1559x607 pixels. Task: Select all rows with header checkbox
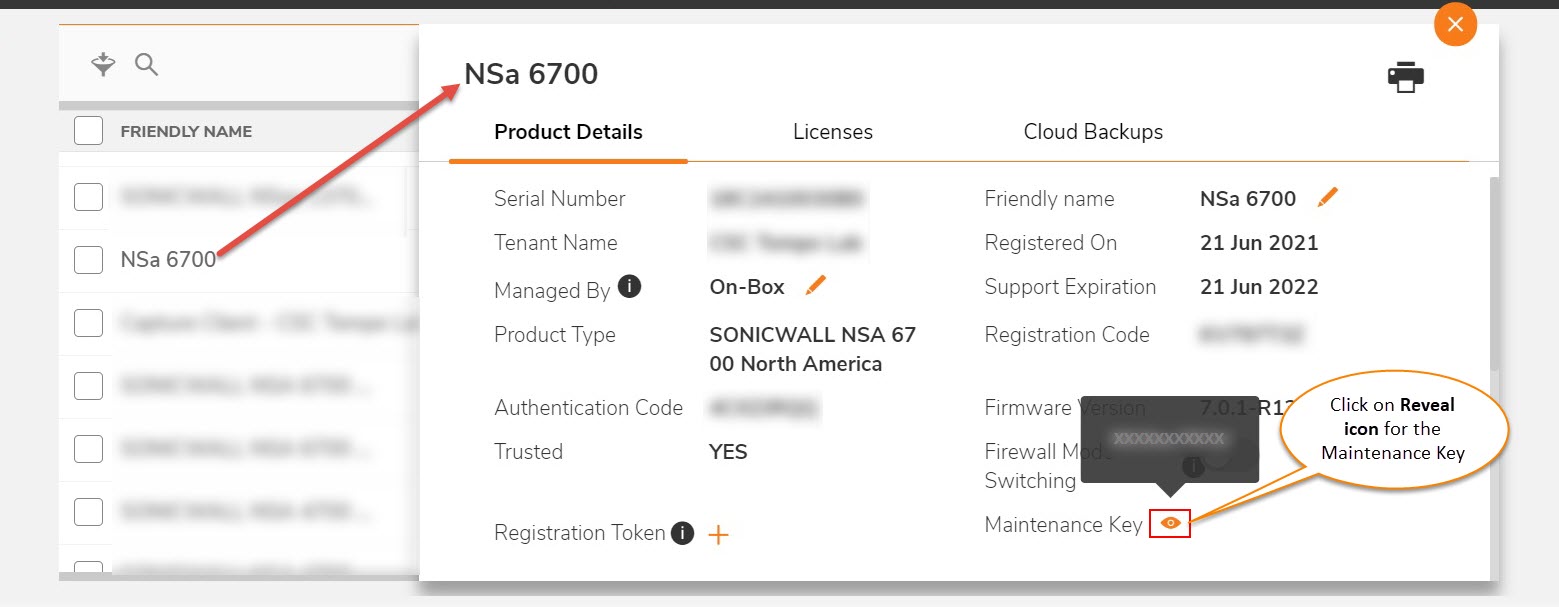tap(89, 131)
